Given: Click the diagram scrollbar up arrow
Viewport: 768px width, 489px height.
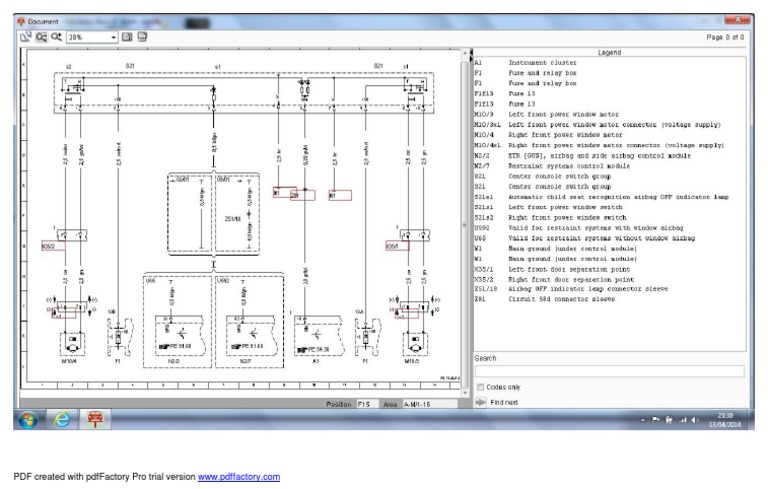Looking at the screenshot, I should click(465, 52).
